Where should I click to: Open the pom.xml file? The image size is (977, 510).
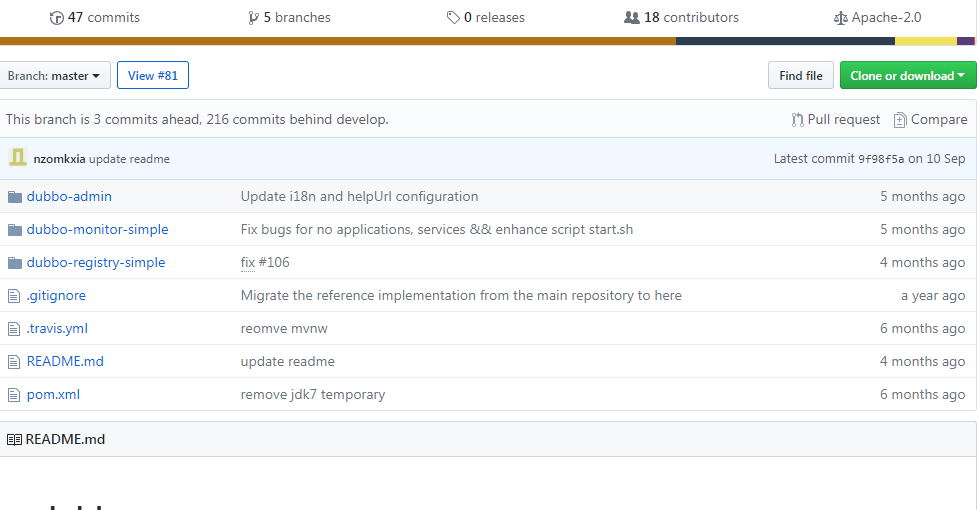pyautogui.click(x=53, y=395)
